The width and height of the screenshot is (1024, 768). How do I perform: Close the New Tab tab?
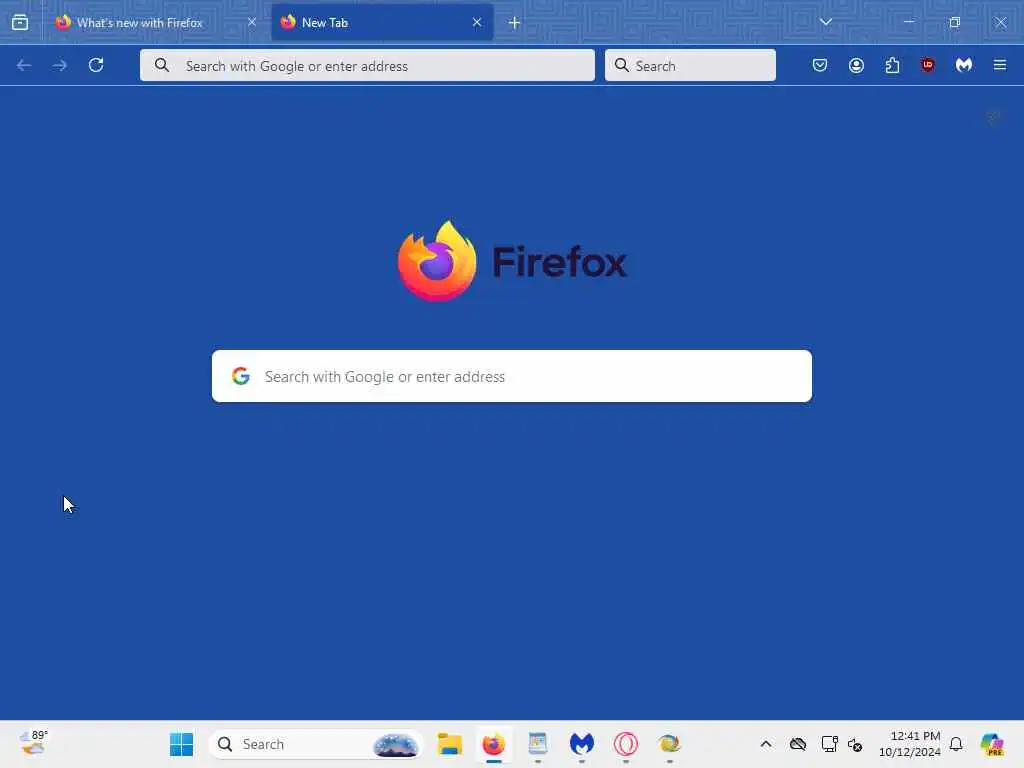477,22
